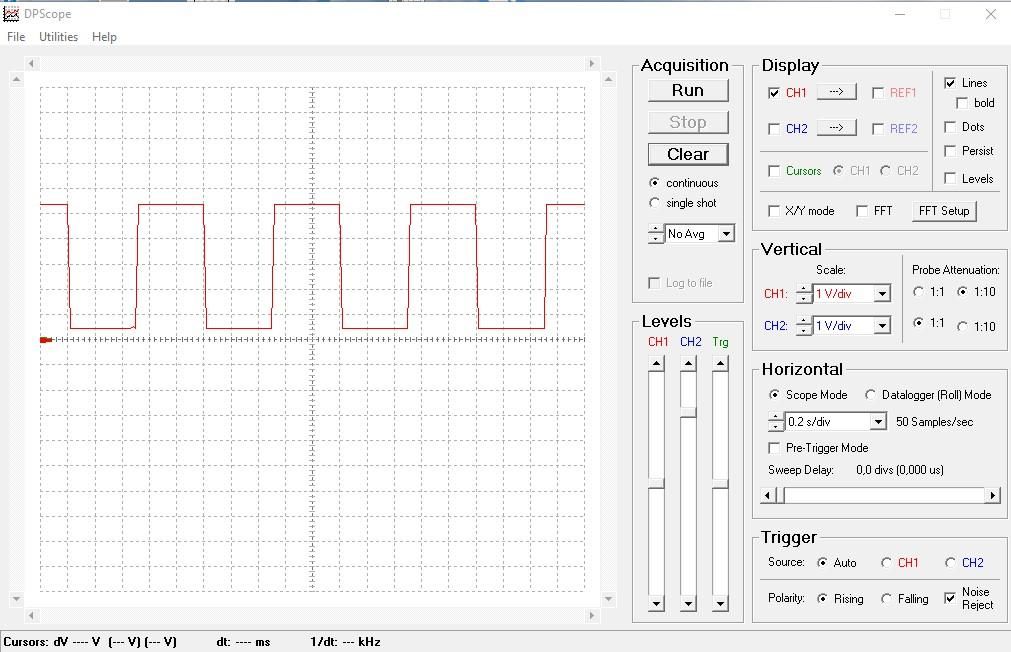Click the CH1 level slider down arrow
The height and width of the screenshot is (652, 1011).
coord(656,604)
